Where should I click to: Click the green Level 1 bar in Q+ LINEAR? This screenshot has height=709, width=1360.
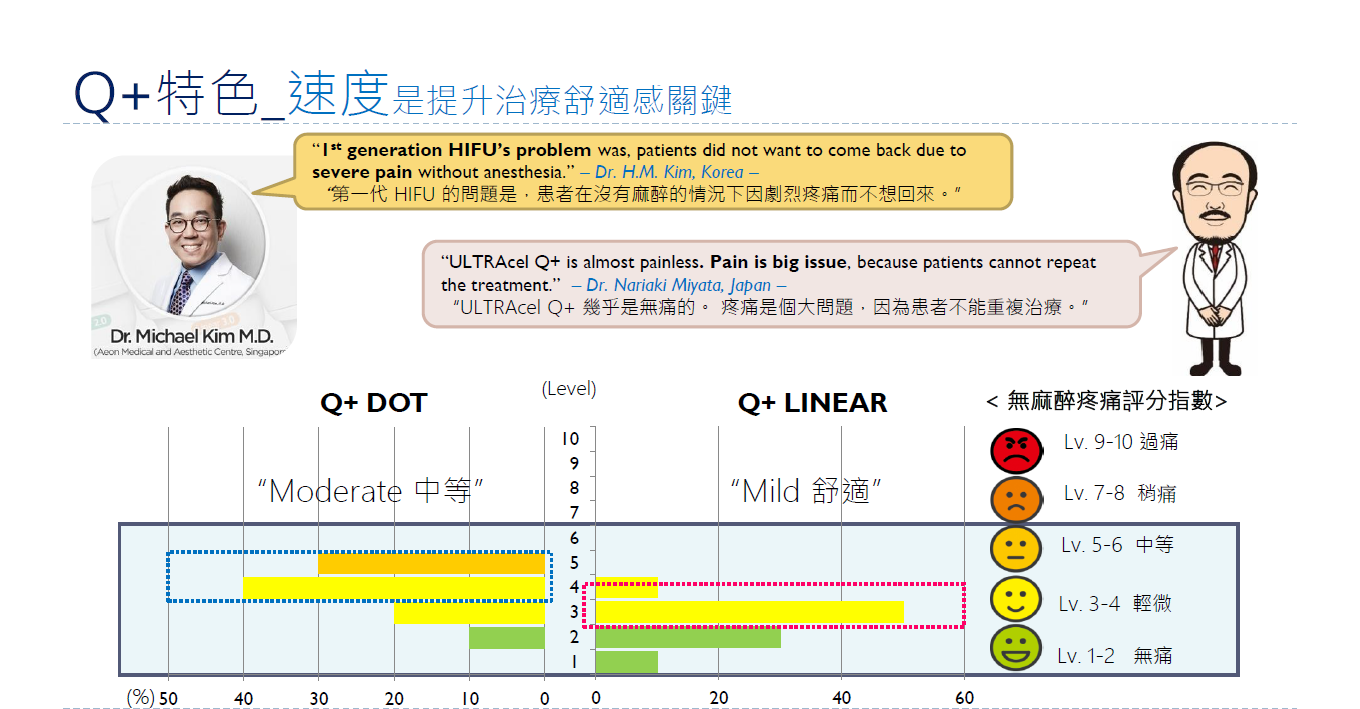626,662
